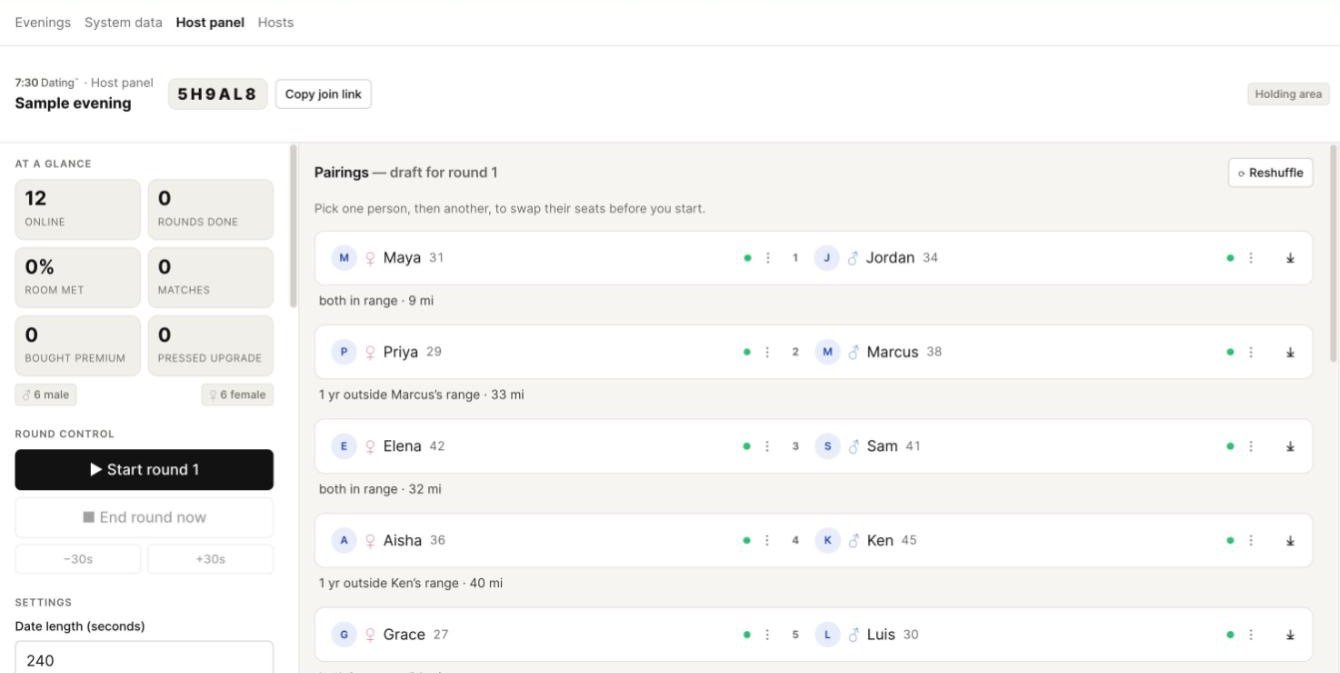Go to the Hosts tab
1340x673 pixels.
(x=276, y=22)
